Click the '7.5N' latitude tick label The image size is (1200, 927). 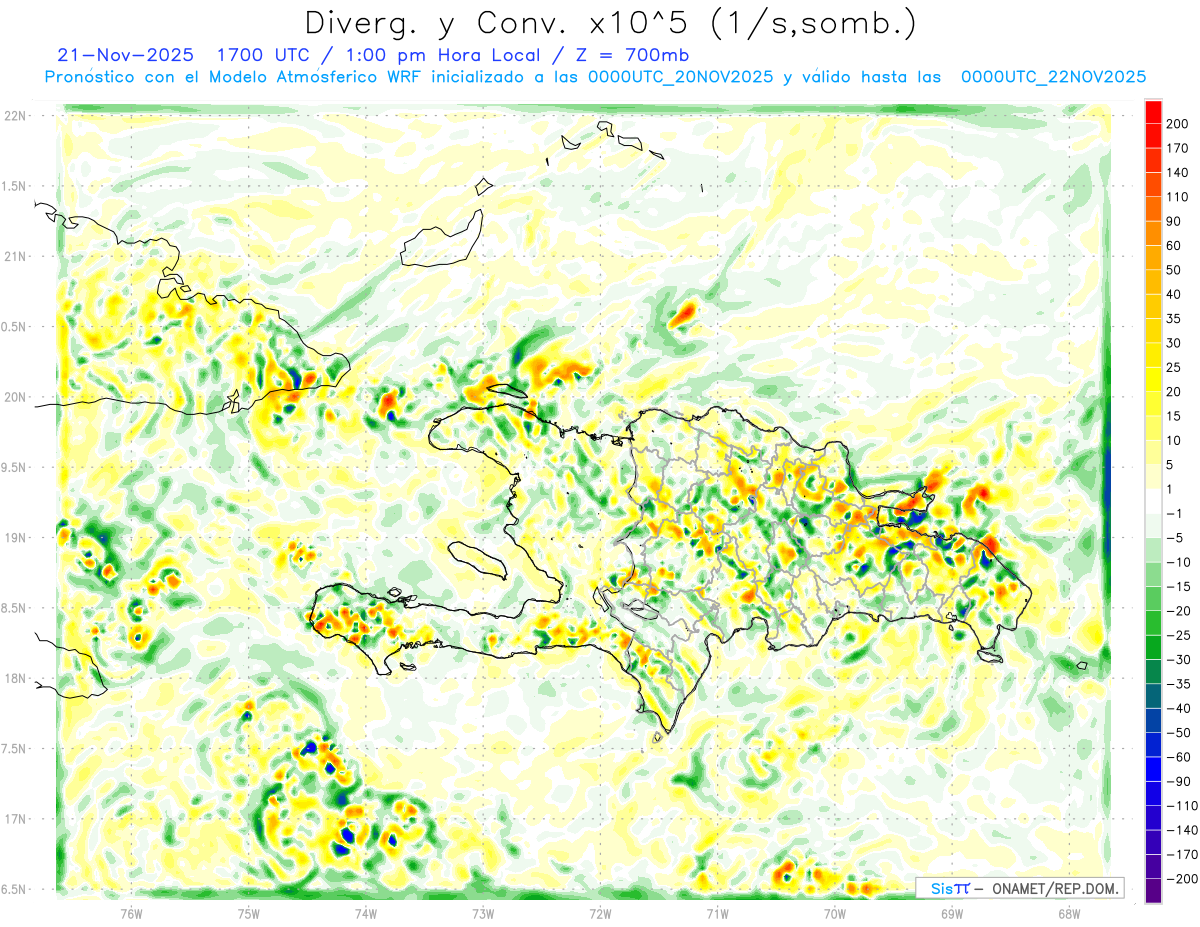pos(14,748)
